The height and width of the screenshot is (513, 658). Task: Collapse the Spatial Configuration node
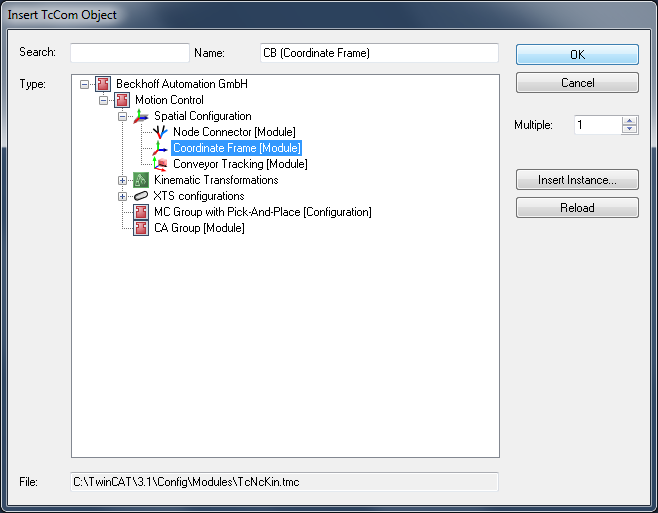coord(122,116)
